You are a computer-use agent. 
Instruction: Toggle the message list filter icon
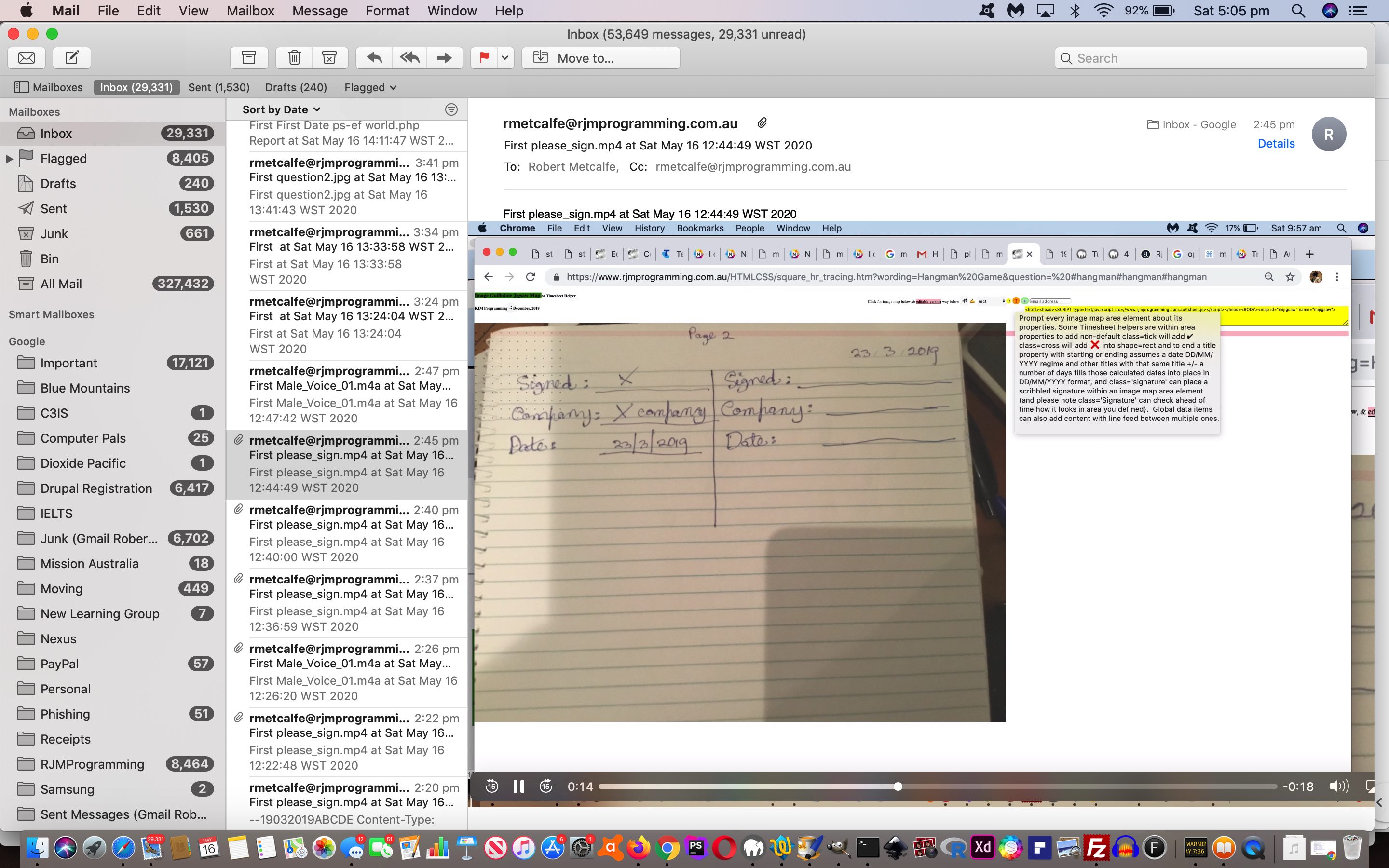[x=451, y=109]
